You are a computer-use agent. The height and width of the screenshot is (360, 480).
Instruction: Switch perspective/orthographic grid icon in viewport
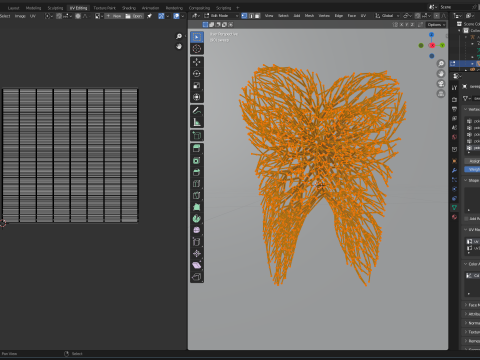441,94
